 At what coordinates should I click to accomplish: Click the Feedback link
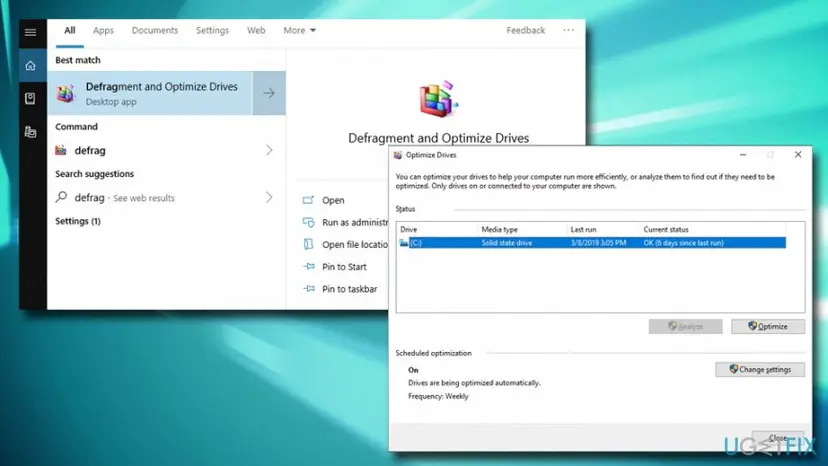[x=525, y=30]
